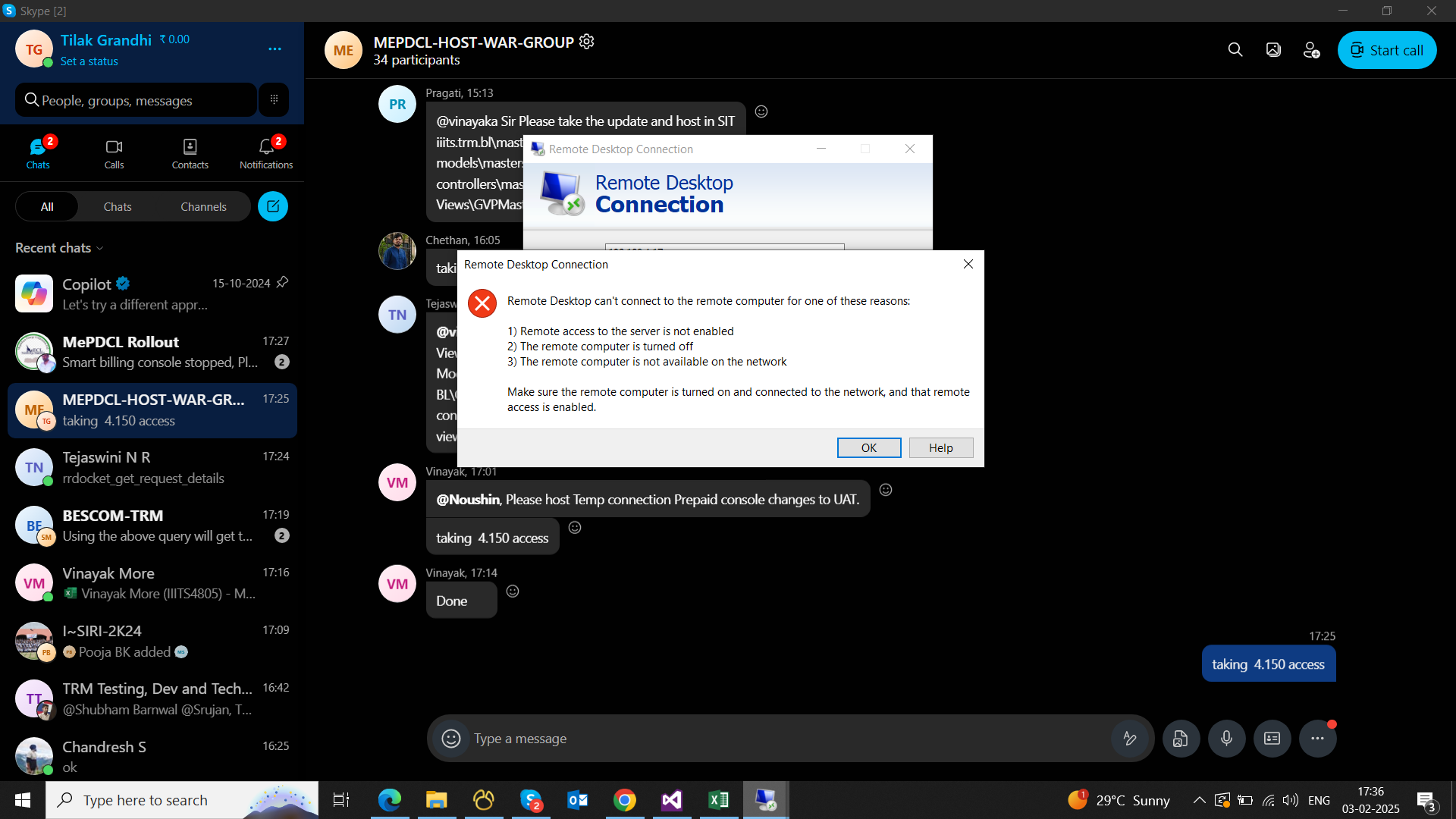The height and width of the screenshot is (819, 1456).
Task: Click the sent 'taking 4.150 access' blue bubble
Action: pos(1269,664)
